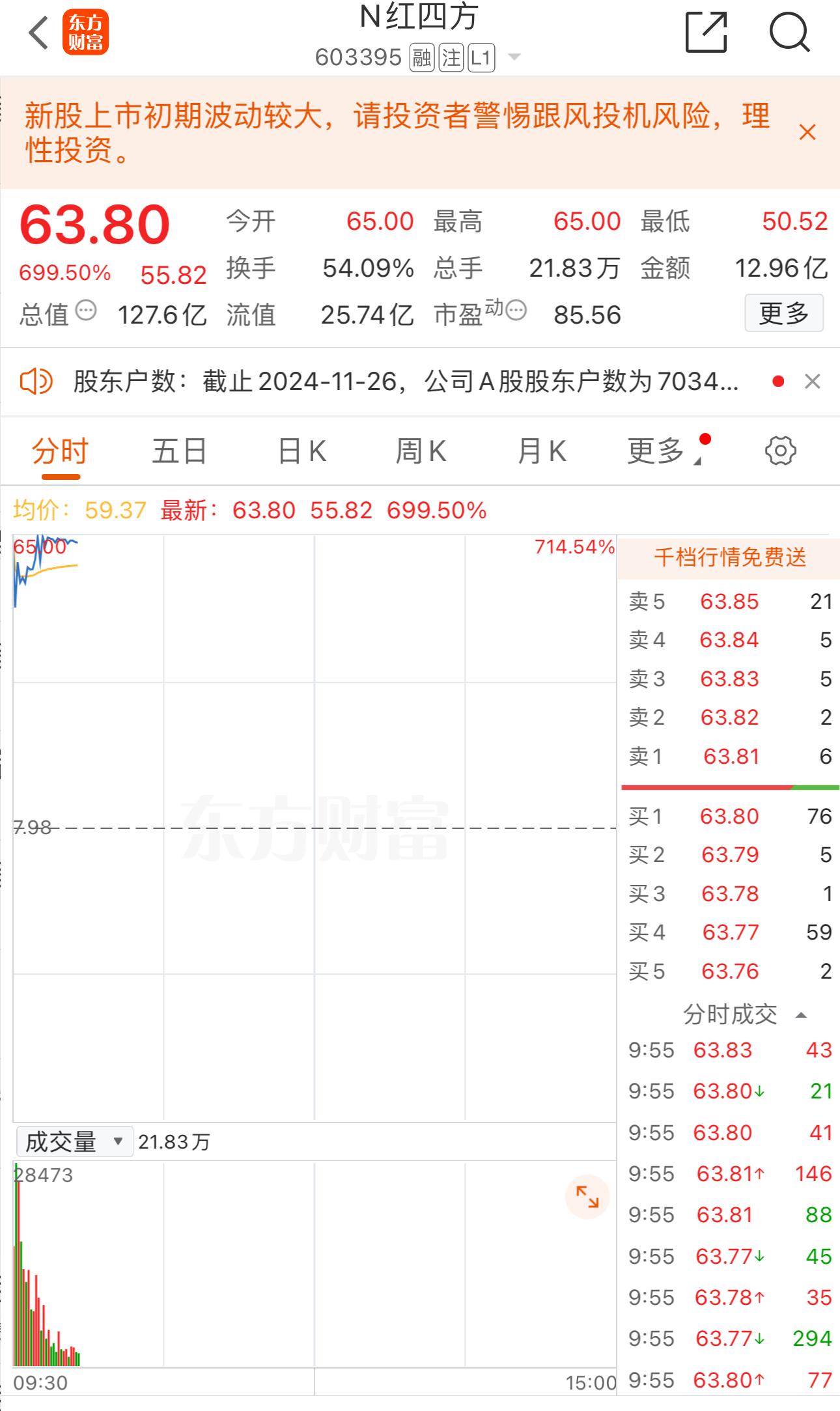This screenshot has width=840, height=1411.
Task: Tap the 换手 54.09% value
Action: coord(368,268)
